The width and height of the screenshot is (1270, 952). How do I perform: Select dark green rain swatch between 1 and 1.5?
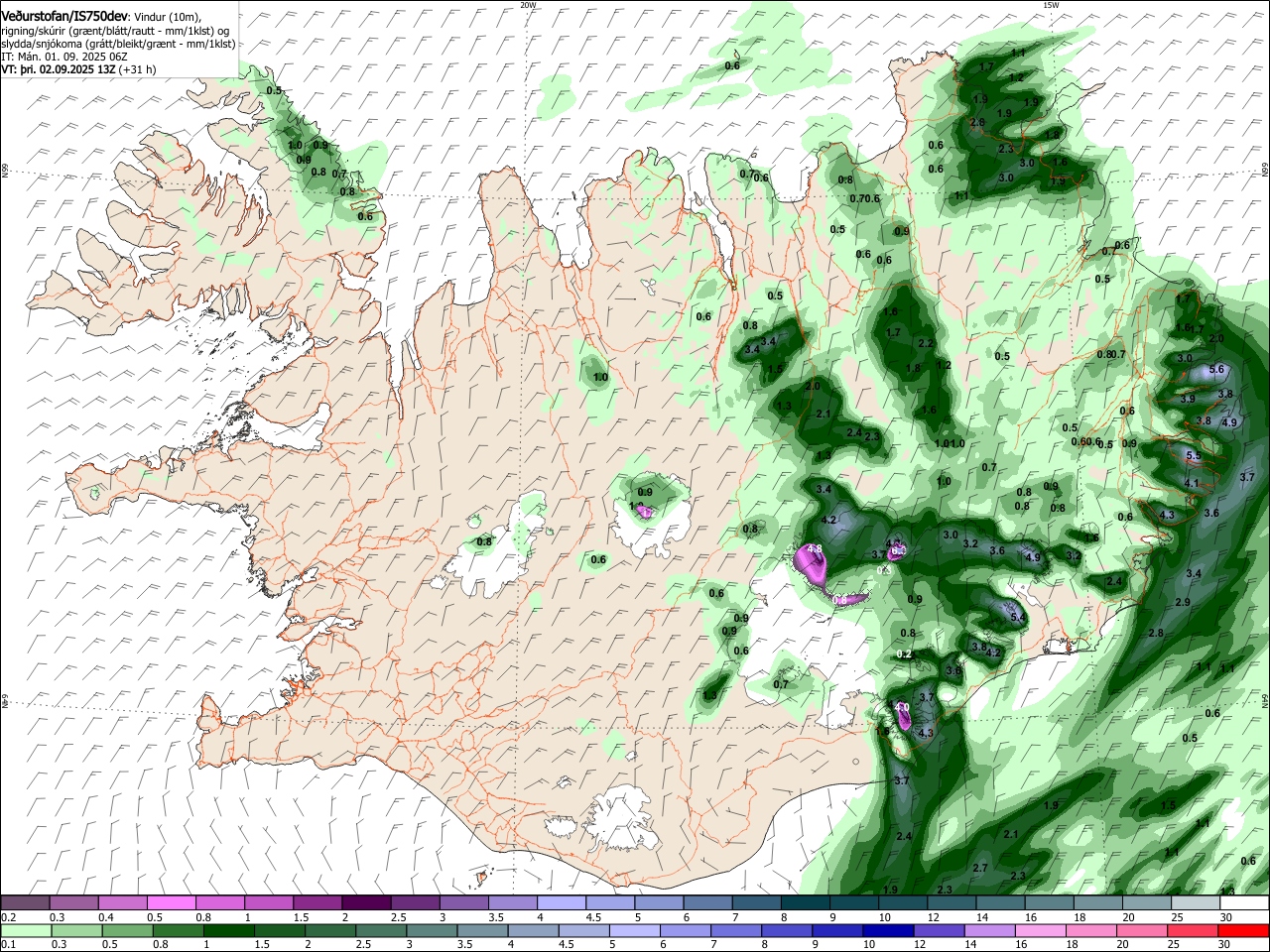(x=228, y=930)
